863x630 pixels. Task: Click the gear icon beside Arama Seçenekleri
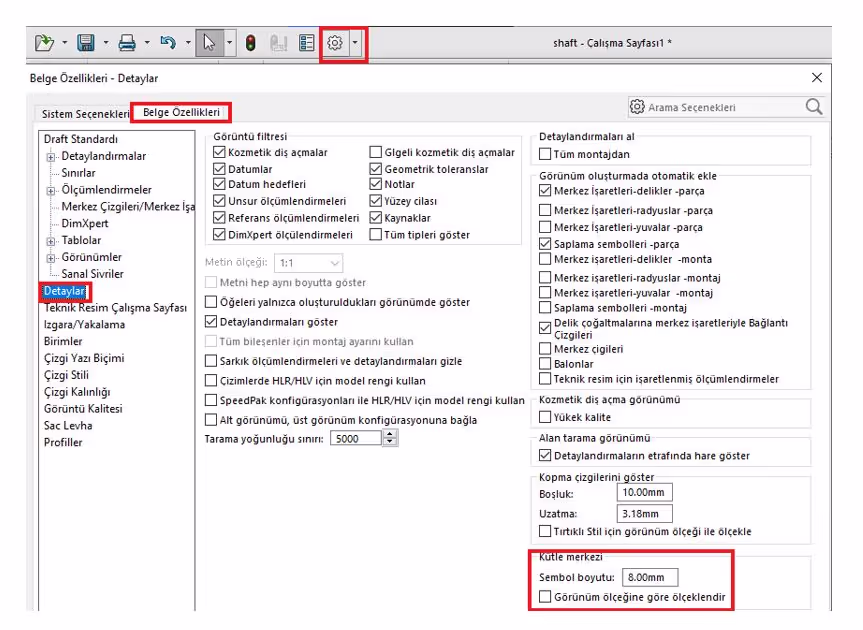(x=637, y=106)
